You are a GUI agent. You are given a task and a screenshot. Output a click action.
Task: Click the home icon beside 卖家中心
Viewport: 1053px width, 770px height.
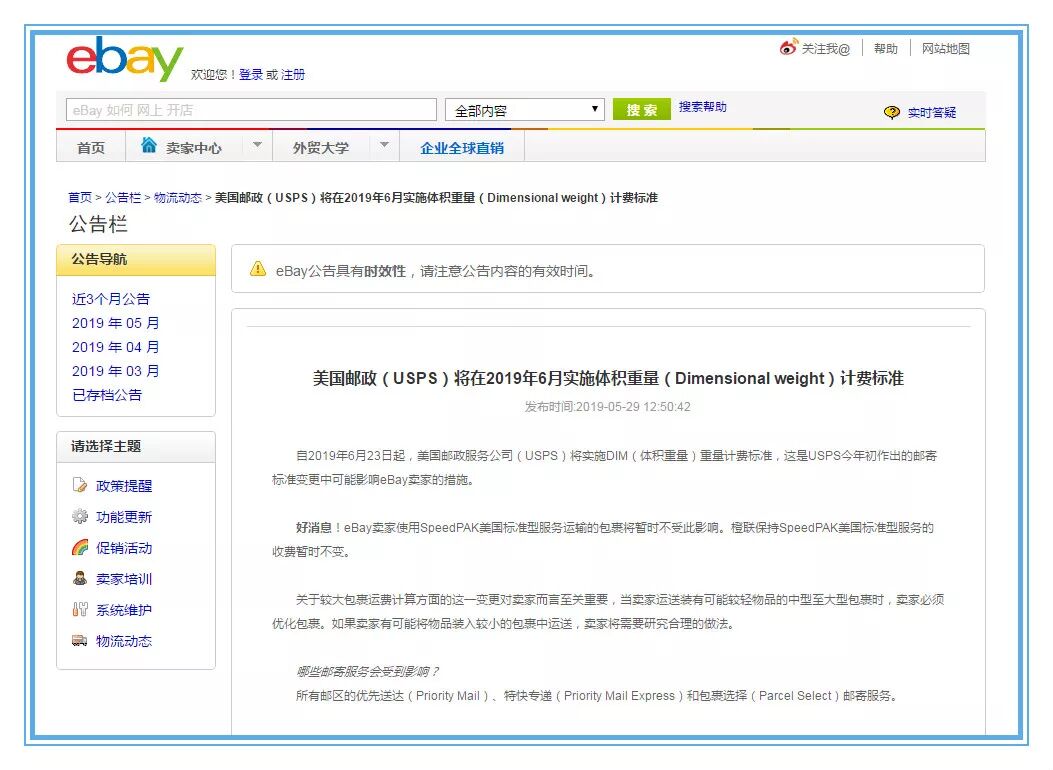[149, 145]
